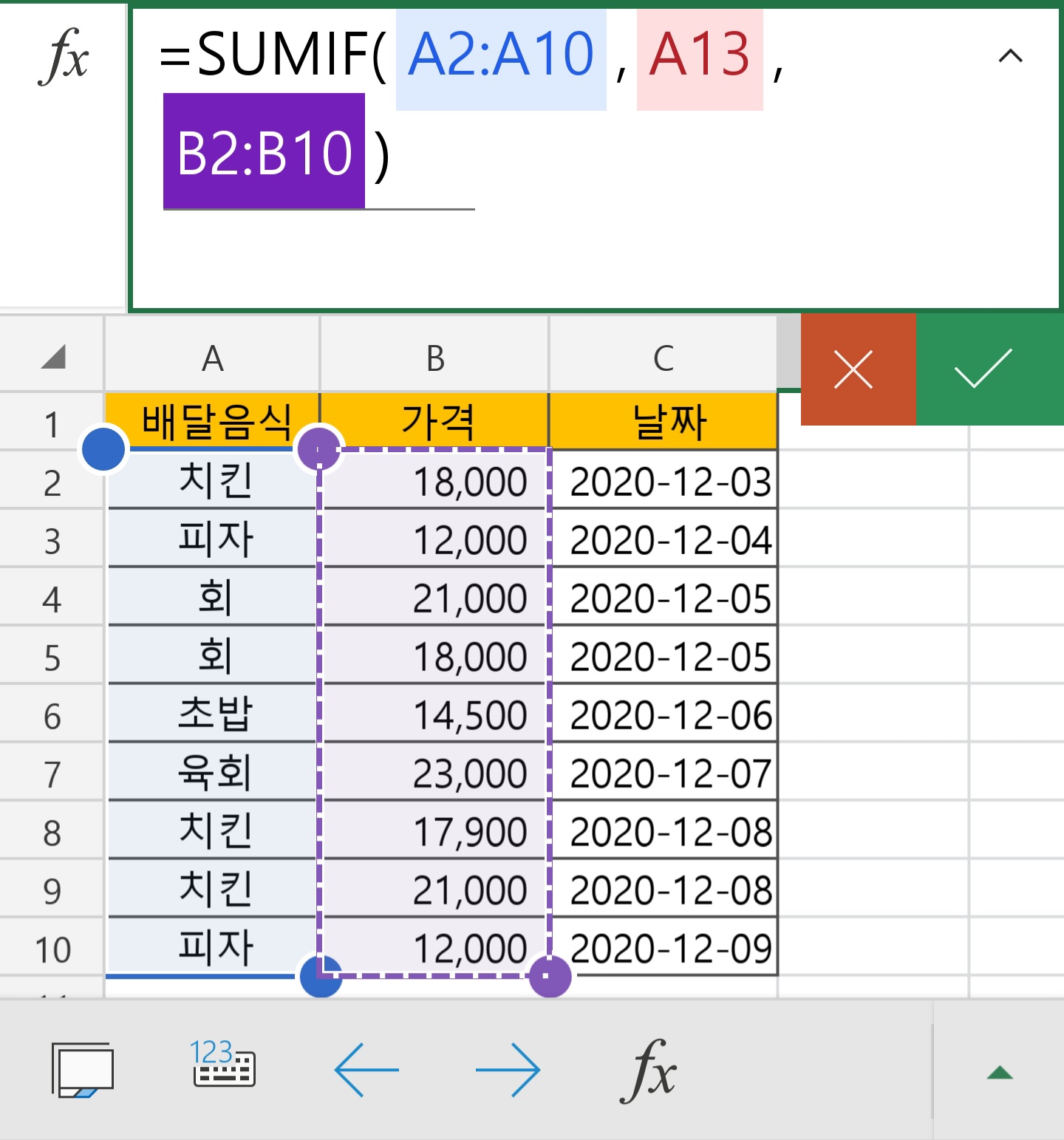Click the 21,000 cell in row 4
The height and width of the screenshot is (1140, 1064).
[x=435, y=597]
